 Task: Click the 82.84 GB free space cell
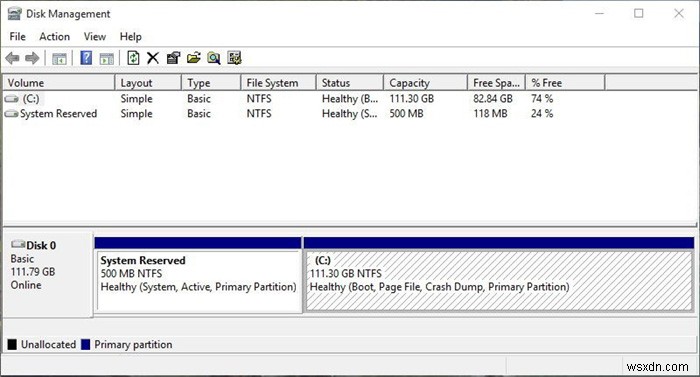pos(493,98)
